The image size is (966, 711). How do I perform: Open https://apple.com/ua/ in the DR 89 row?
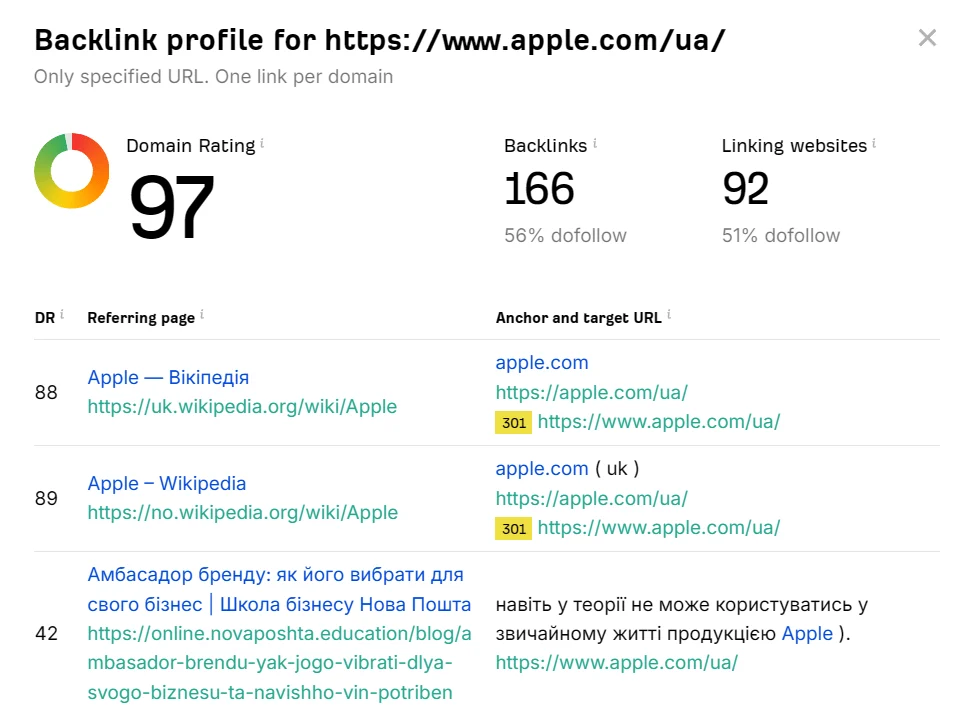pyautogui.click(x=591, y=498)
